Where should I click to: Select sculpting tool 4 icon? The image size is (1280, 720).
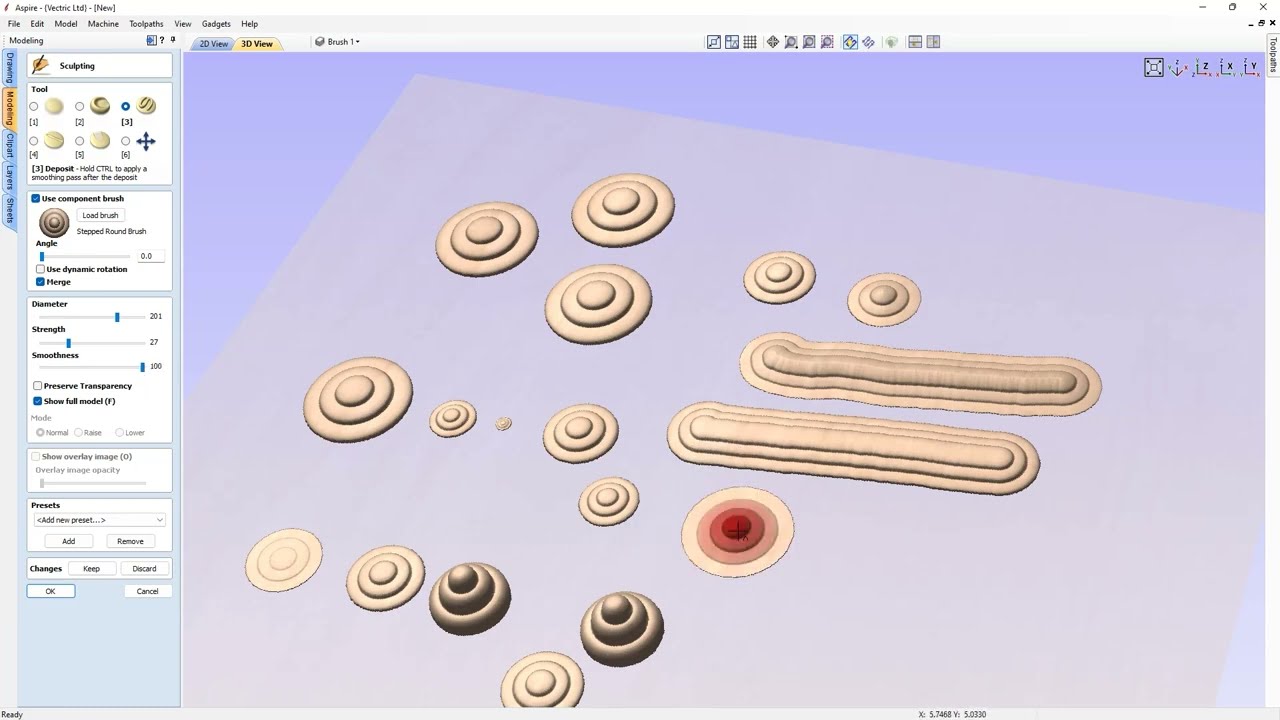coord(54,141)
